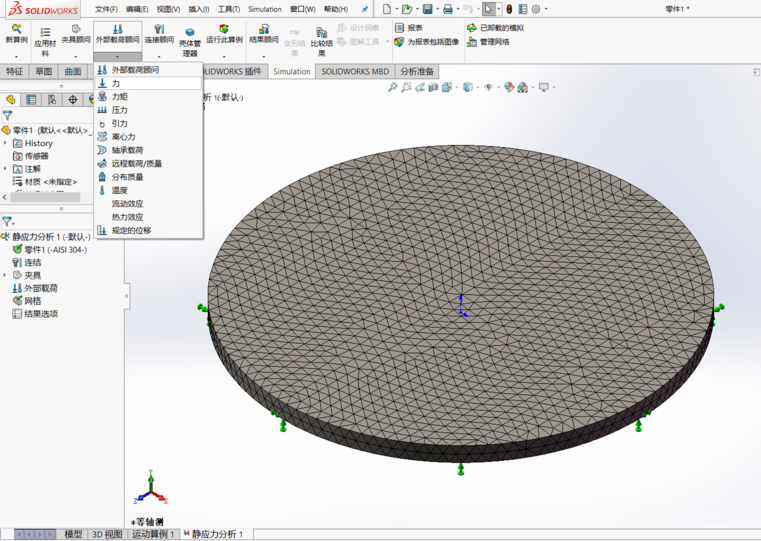
Task: Choose 远程载荷/质量 from the load menu
Action: tap(149, 164)
